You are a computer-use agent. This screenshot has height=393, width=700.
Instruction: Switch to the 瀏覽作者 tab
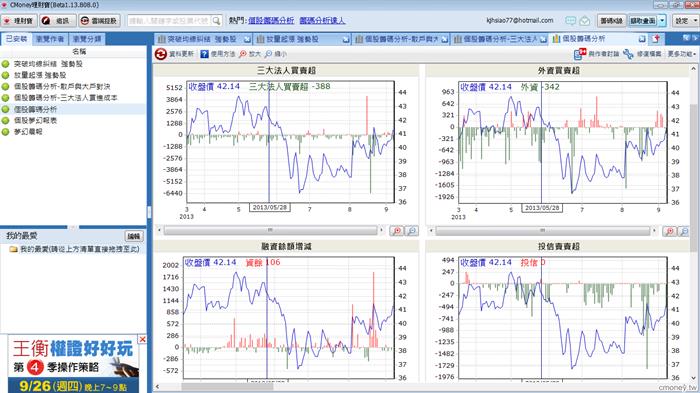tap(50, 39)
